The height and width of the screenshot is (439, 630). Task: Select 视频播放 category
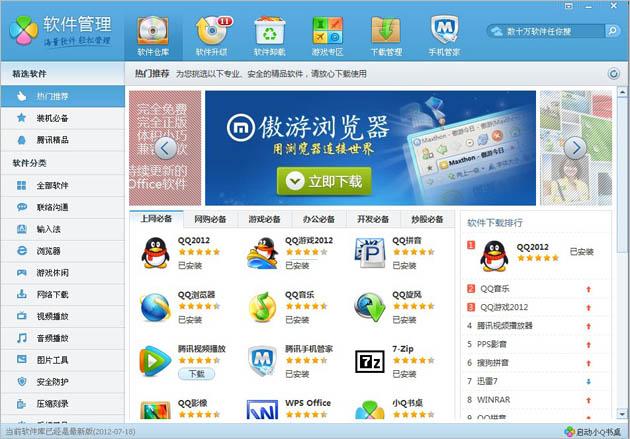click(x=63, y=316)
